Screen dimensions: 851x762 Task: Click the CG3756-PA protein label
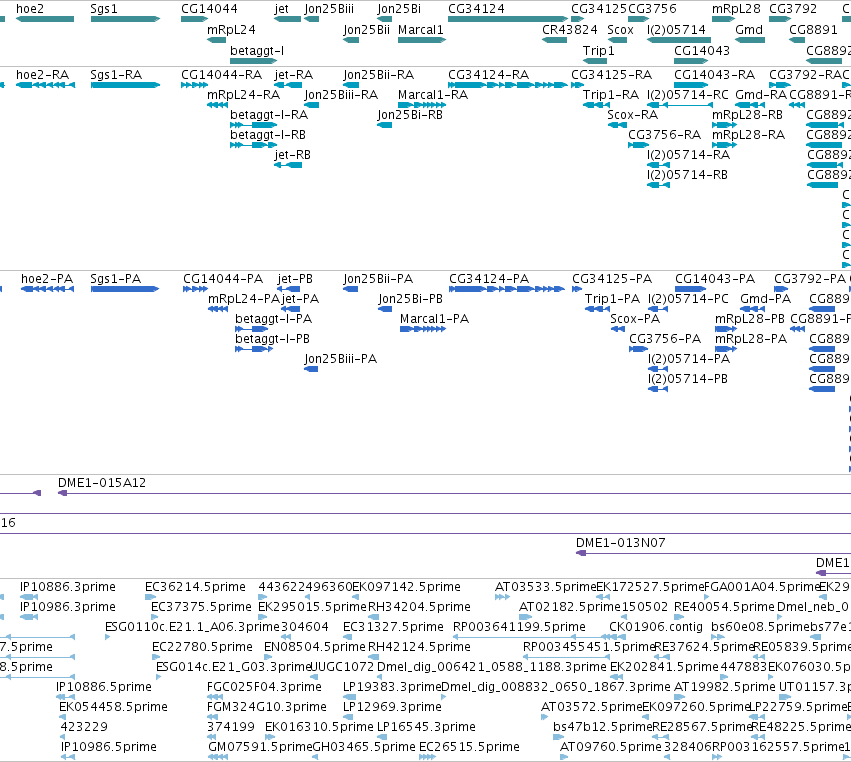(665, 338)
